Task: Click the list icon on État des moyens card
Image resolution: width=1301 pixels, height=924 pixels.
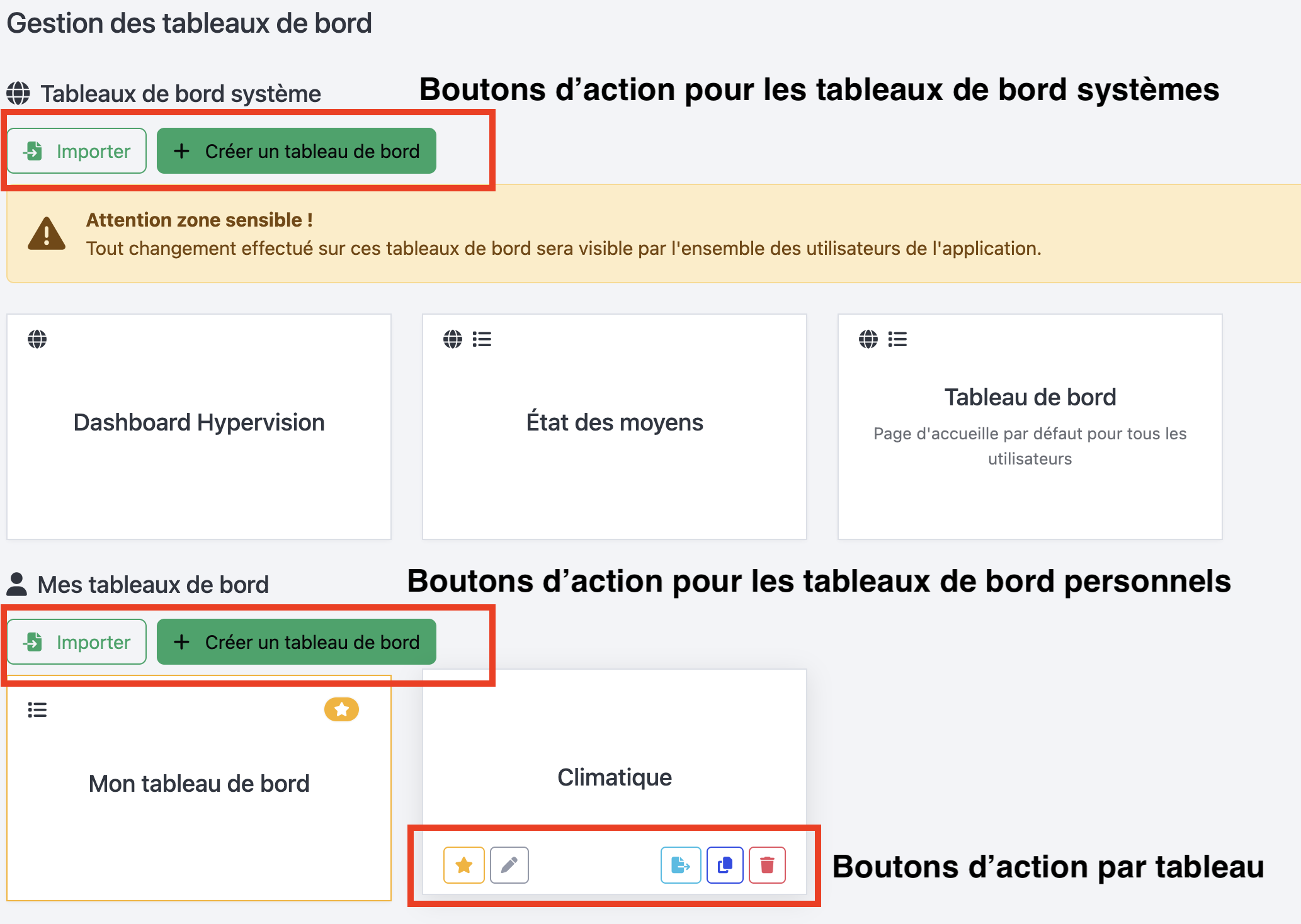Action: pyautogui.click(x=482, y=339)
